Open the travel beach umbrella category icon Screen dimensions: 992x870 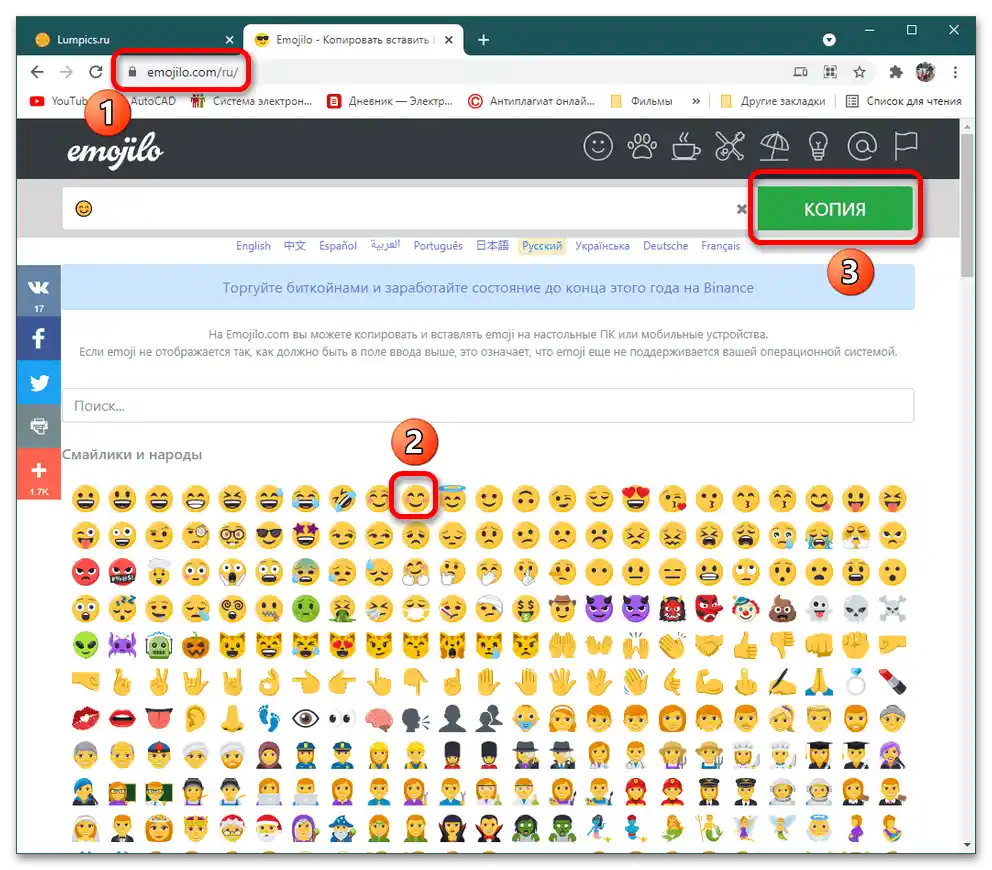(774, 147)
